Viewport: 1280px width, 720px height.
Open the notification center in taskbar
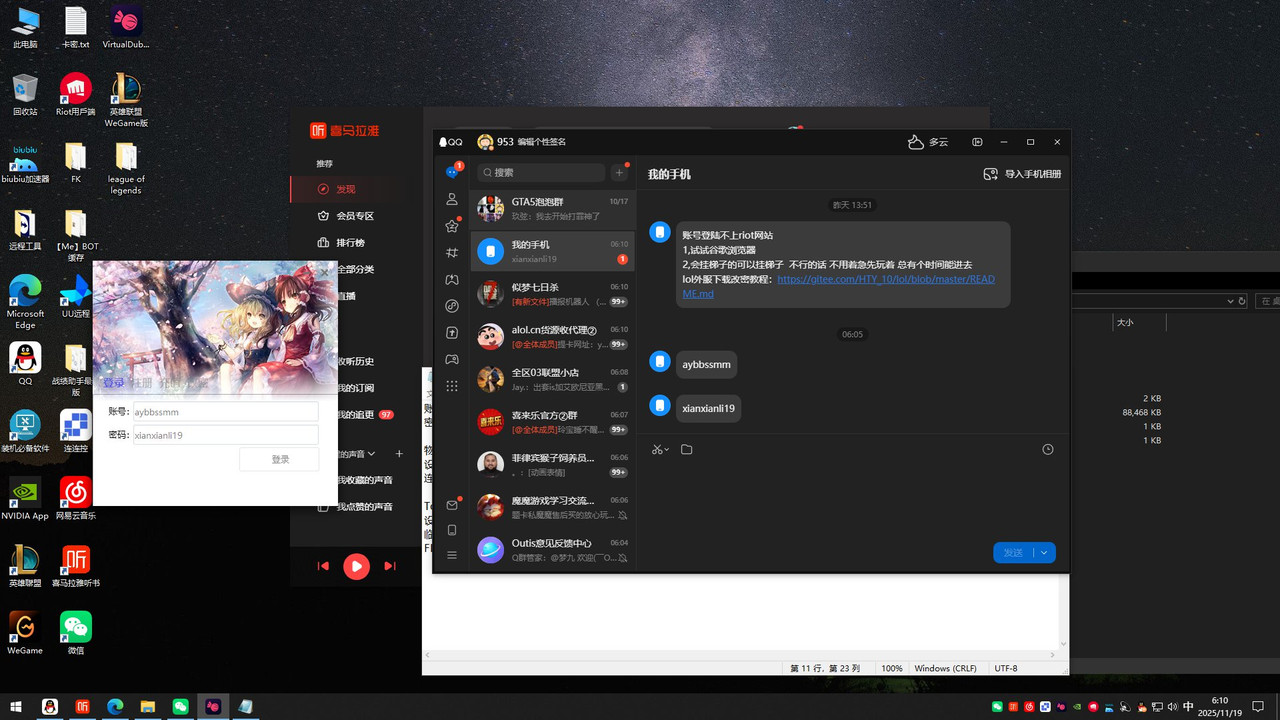pyautogui.click(x=1258, y=706)
